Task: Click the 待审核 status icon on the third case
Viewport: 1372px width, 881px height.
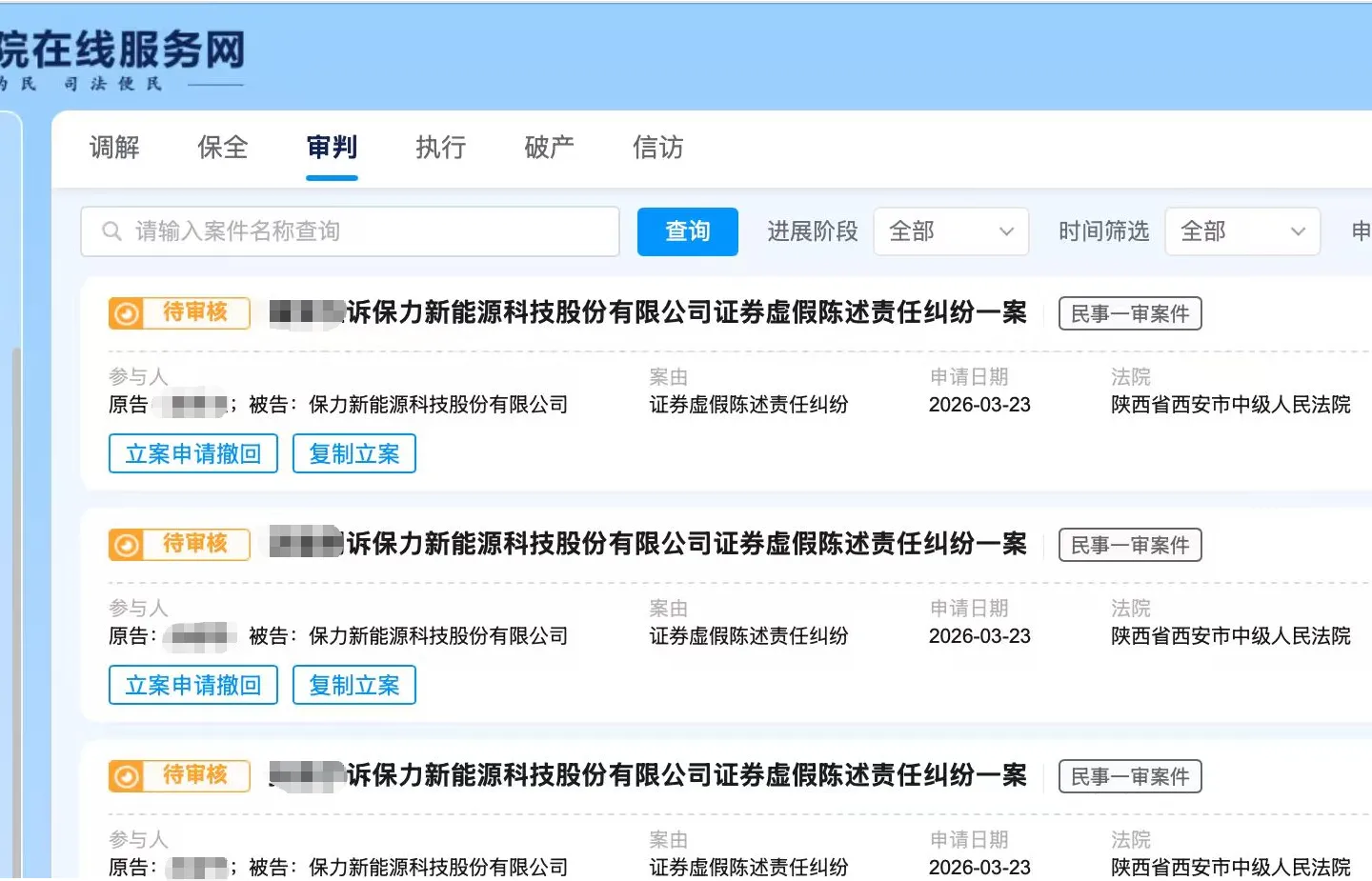Action: point(125,775)
